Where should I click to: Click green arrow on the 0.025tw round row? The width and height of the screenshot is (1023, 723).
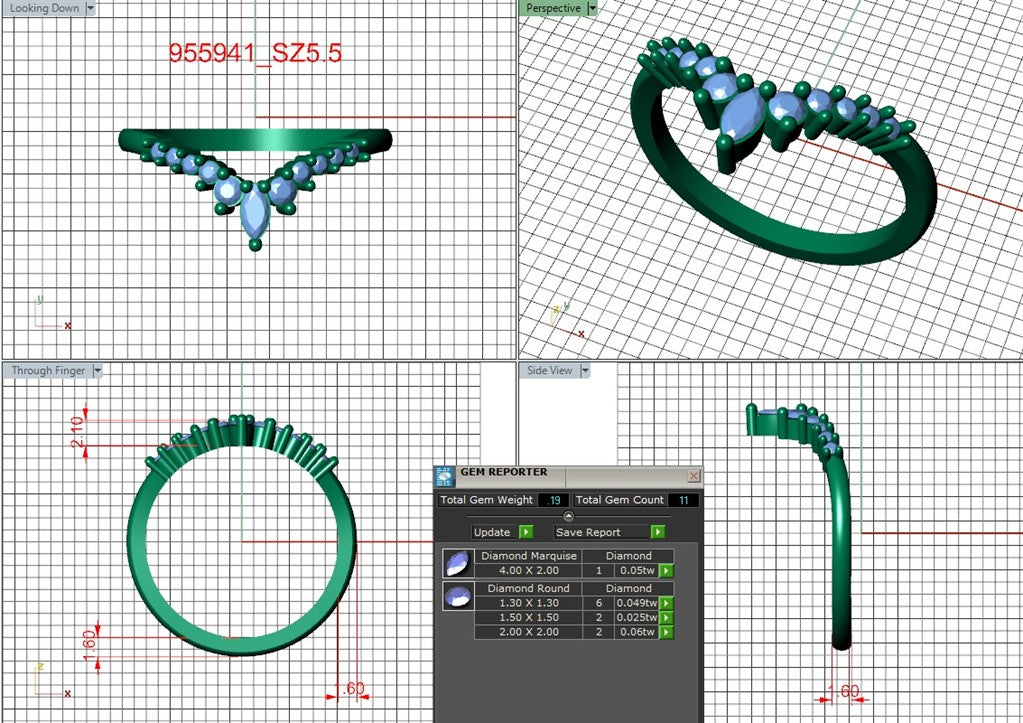[x=666, y=618]
